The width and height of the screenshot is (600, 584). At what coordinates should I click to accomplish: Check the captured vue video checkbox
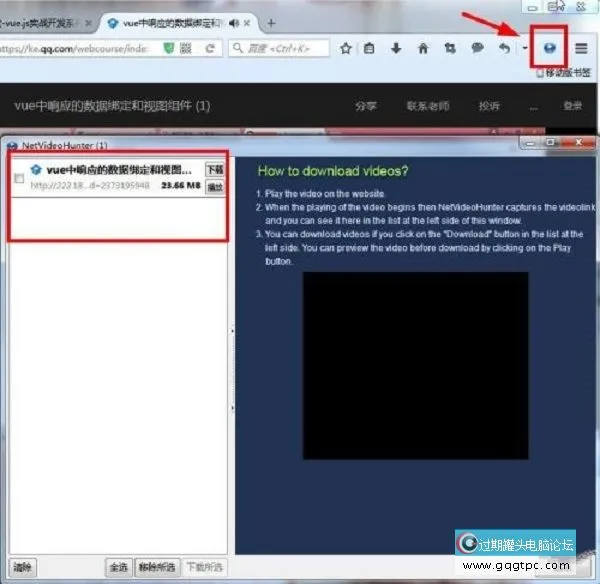[x=20, y=177]
